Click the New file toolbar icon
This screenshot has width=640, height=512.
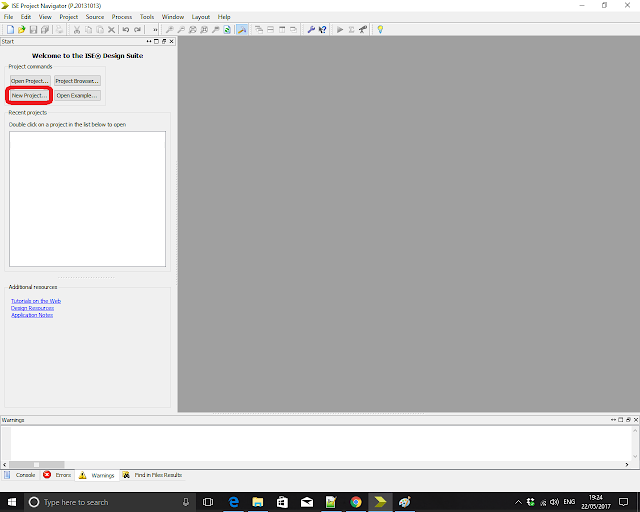10,29
